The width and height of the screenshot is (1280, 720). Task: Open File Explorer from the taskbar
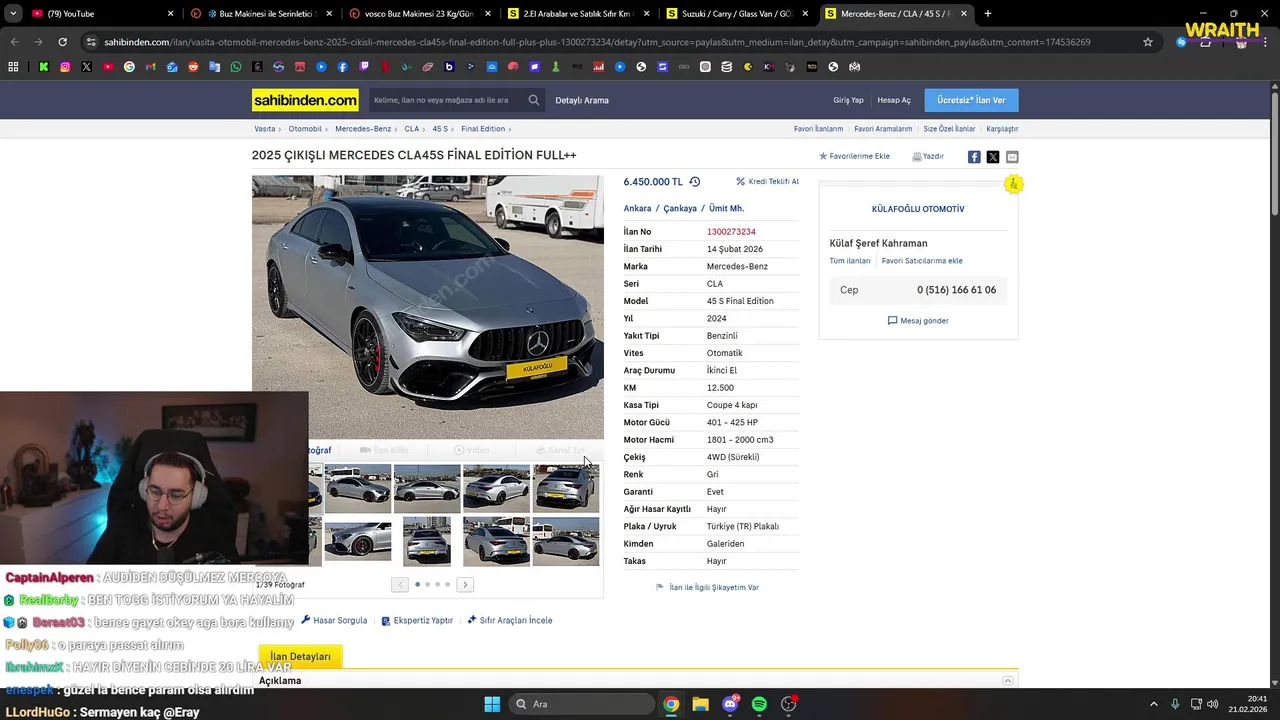click(x=700, y=704)
